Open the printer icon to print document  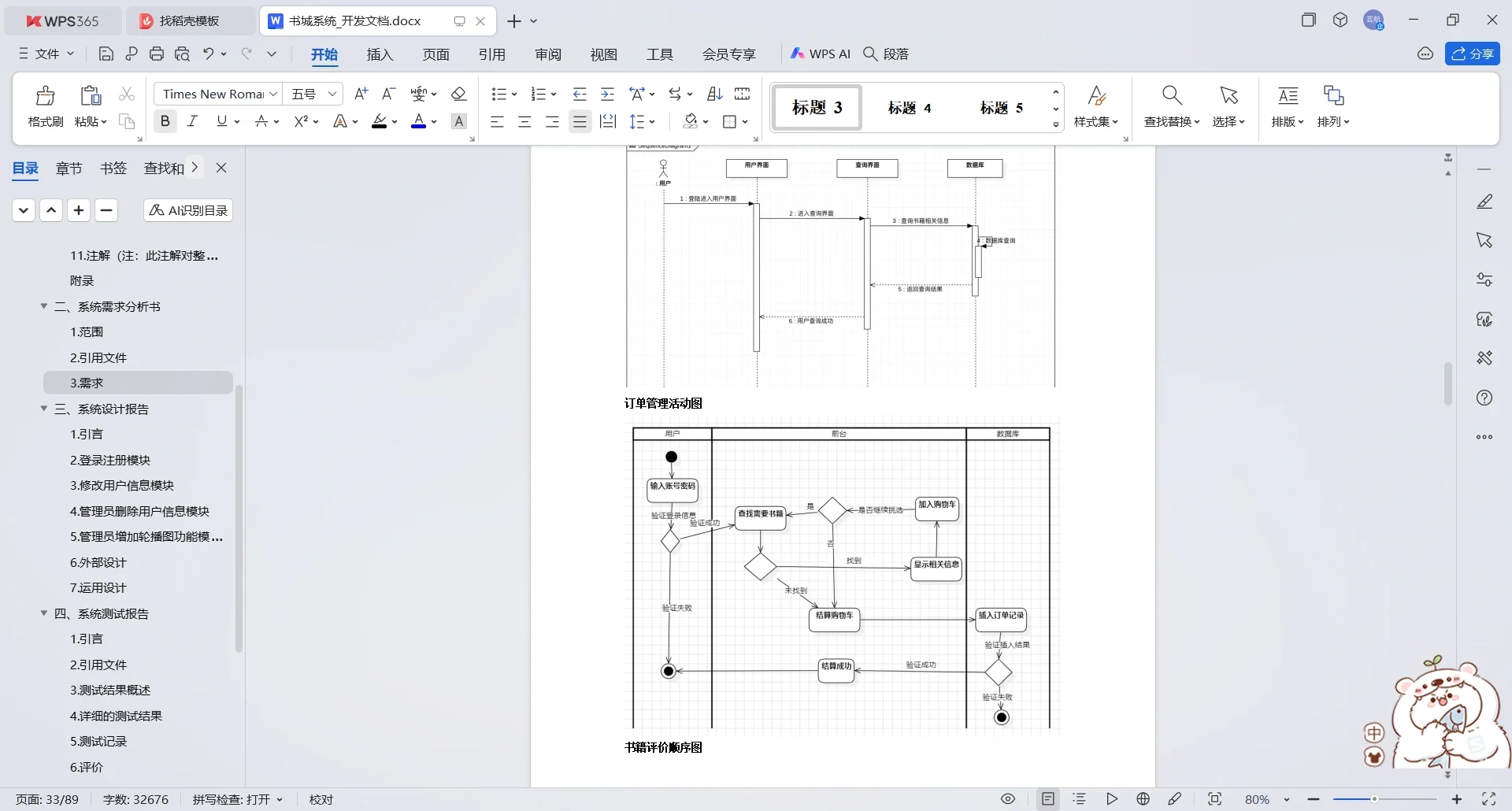pyautogui.click(x=157, y=54)
